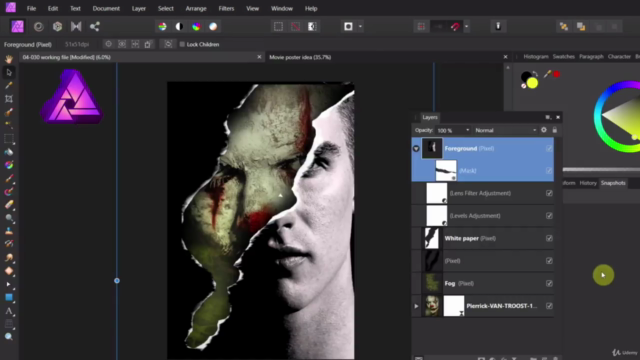Switch to the Liquify Persona icon
Screen dimensions: 640x360
click(x=39, y=27)
